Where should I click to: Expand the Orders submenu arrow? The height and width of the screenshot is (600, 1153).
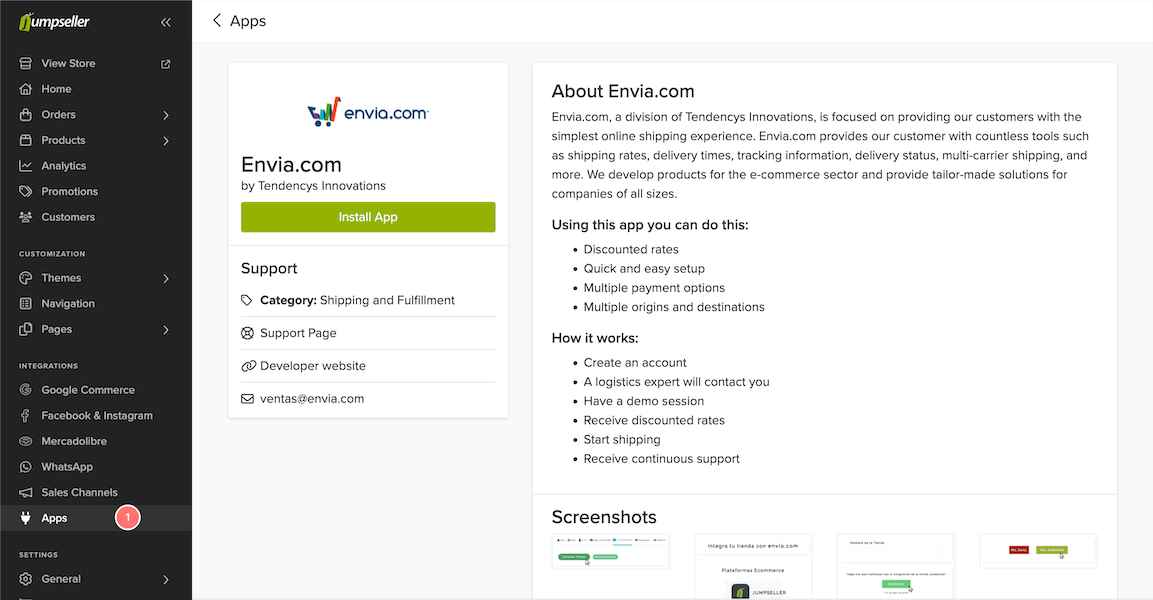point(166,115)
